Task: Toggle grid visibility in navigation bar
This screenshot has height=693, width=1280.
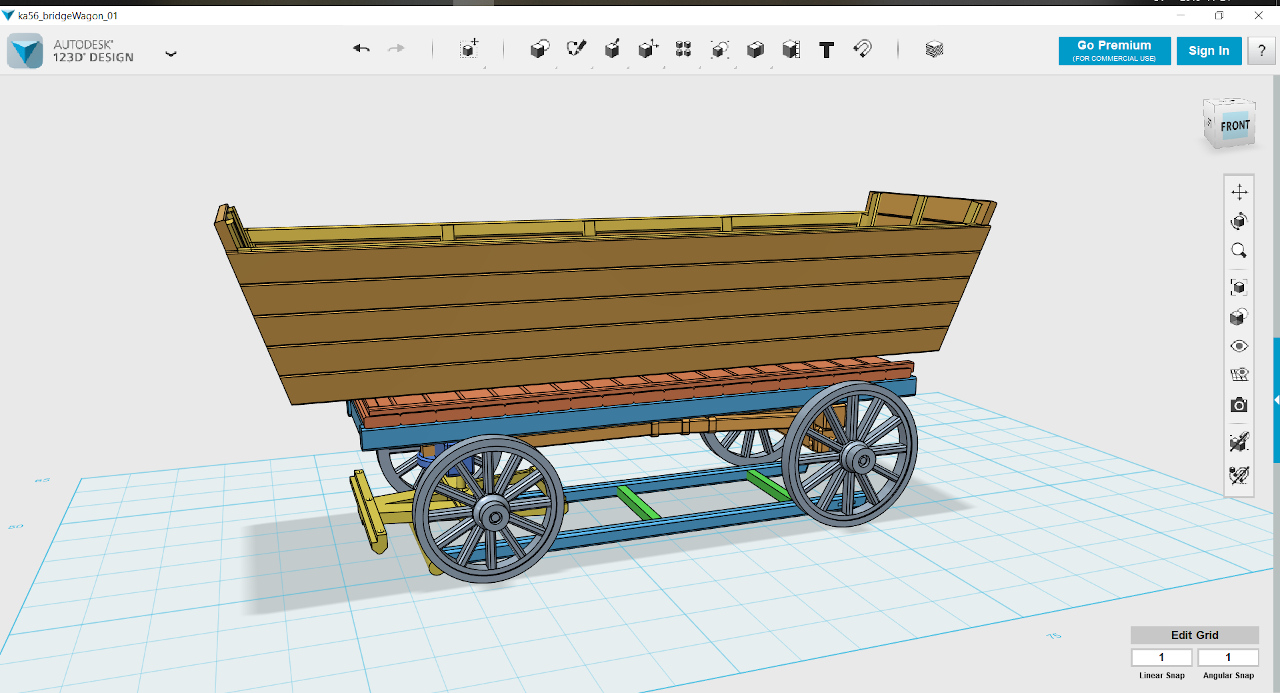Action: point(1239,376)
